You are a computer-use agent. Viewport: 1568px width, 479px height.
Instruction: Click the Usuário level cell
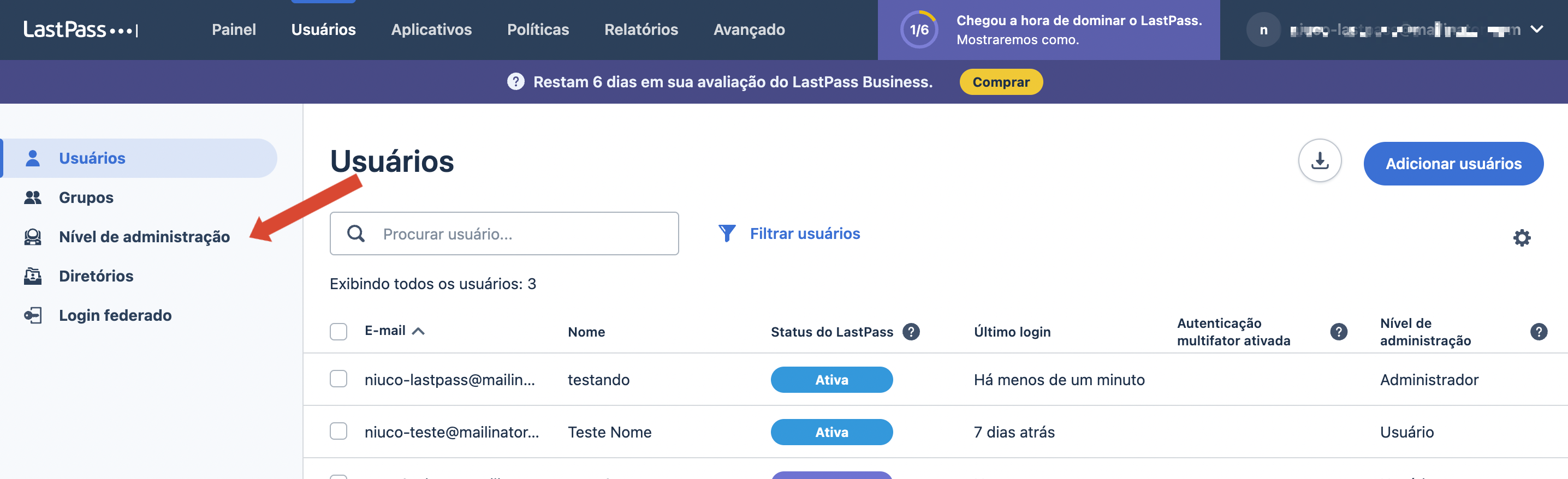point(1407,432)
